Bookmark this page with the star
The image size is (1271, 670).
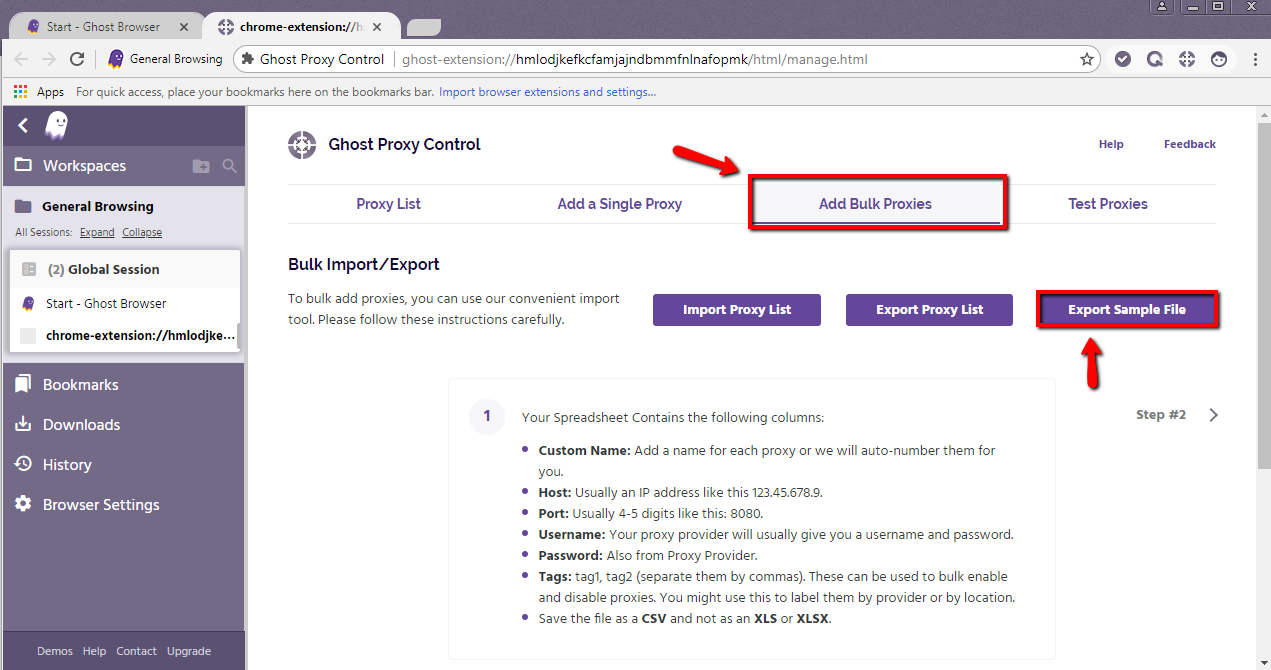pos(1087,59)
